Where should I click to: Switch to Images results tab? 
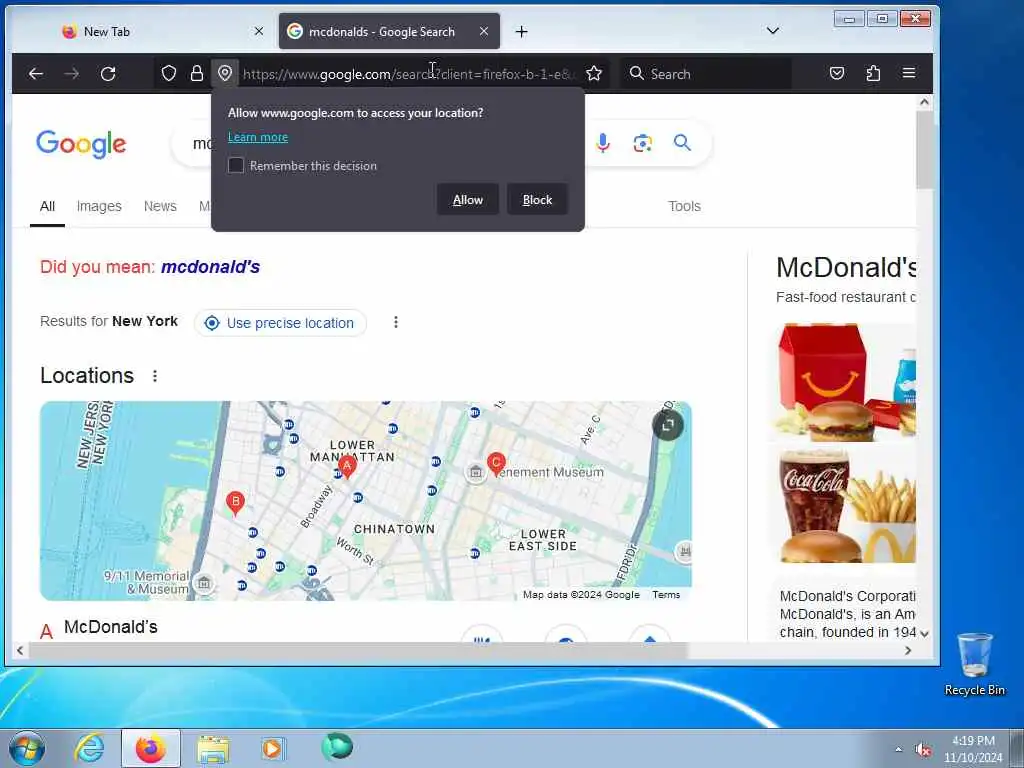click(99, 206)
